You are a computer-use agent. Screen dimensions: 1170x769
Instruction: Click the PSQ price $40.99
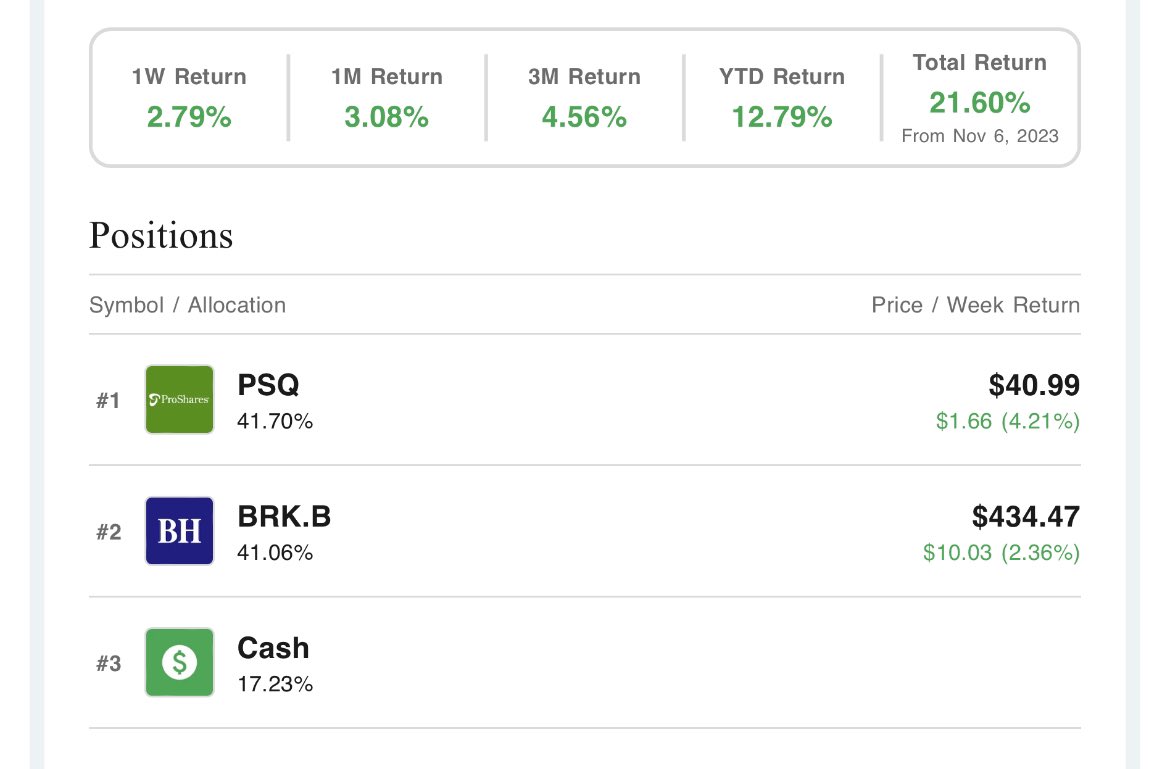pos(1034,385)
